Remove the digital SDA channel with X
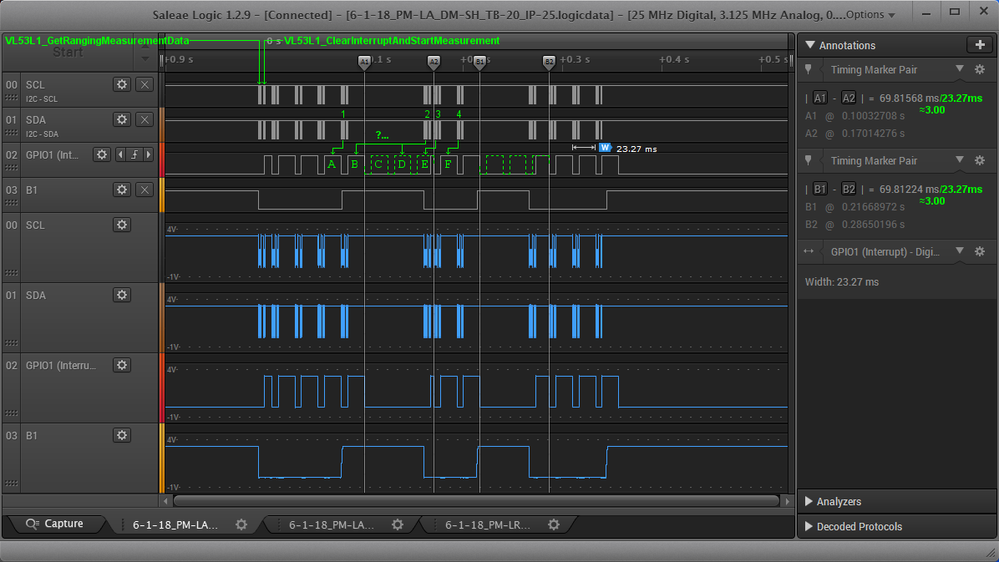The image size is (999, 562). tap(145, 120)
